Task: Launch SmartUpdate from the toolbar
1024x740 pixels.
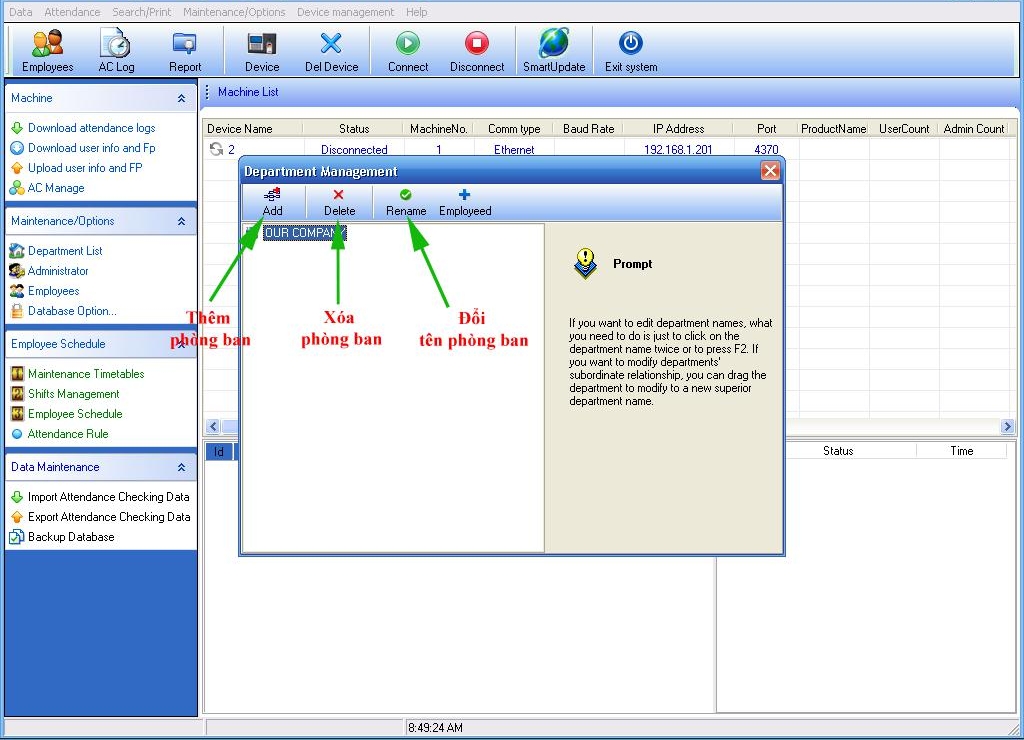Action: tap(554, 51)
